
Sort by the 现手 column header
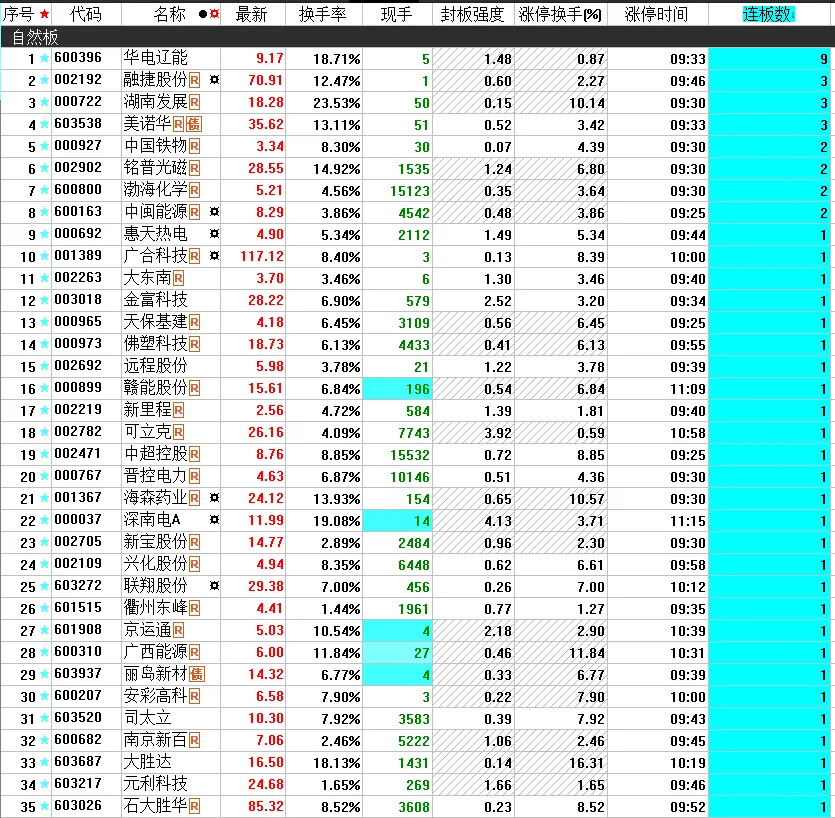(x=397, y=14)
